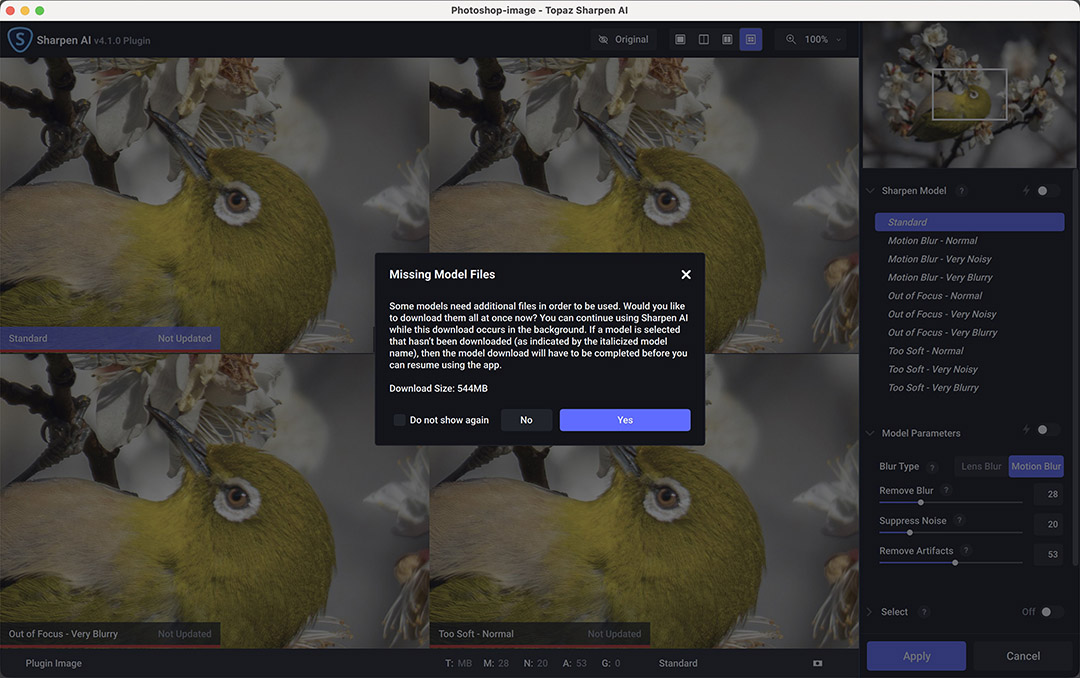
Task: Click Yes to download model files
Action: coord(625,420)
